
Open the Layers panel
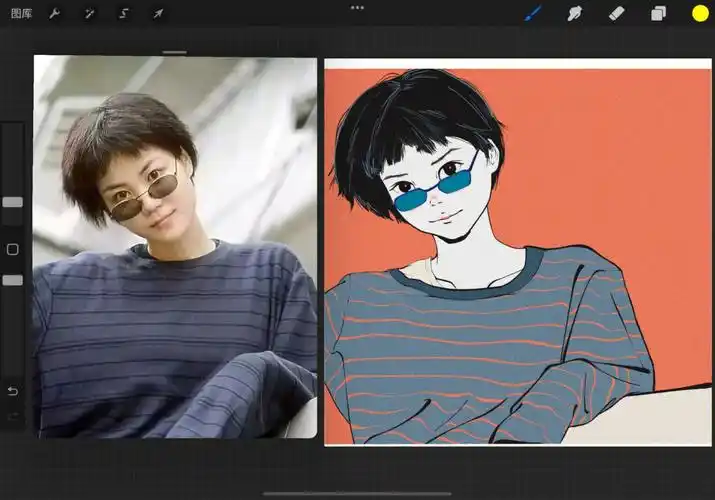[658, 13]
